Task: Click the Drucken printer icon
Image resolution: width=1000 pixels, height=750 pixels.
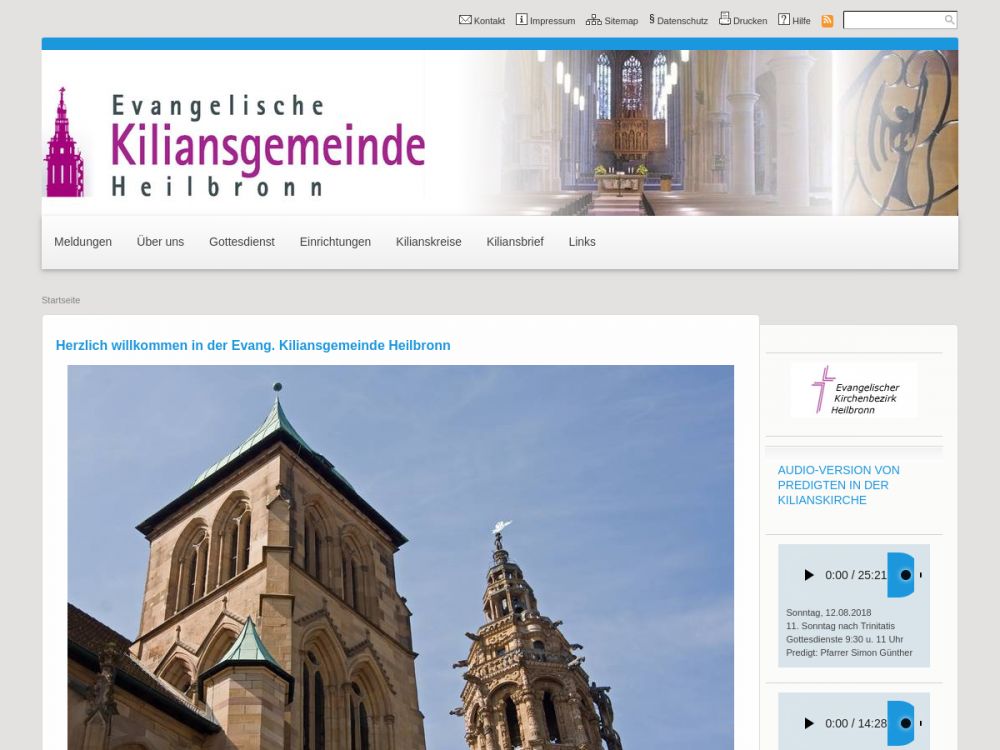Action: click(724, 19)
